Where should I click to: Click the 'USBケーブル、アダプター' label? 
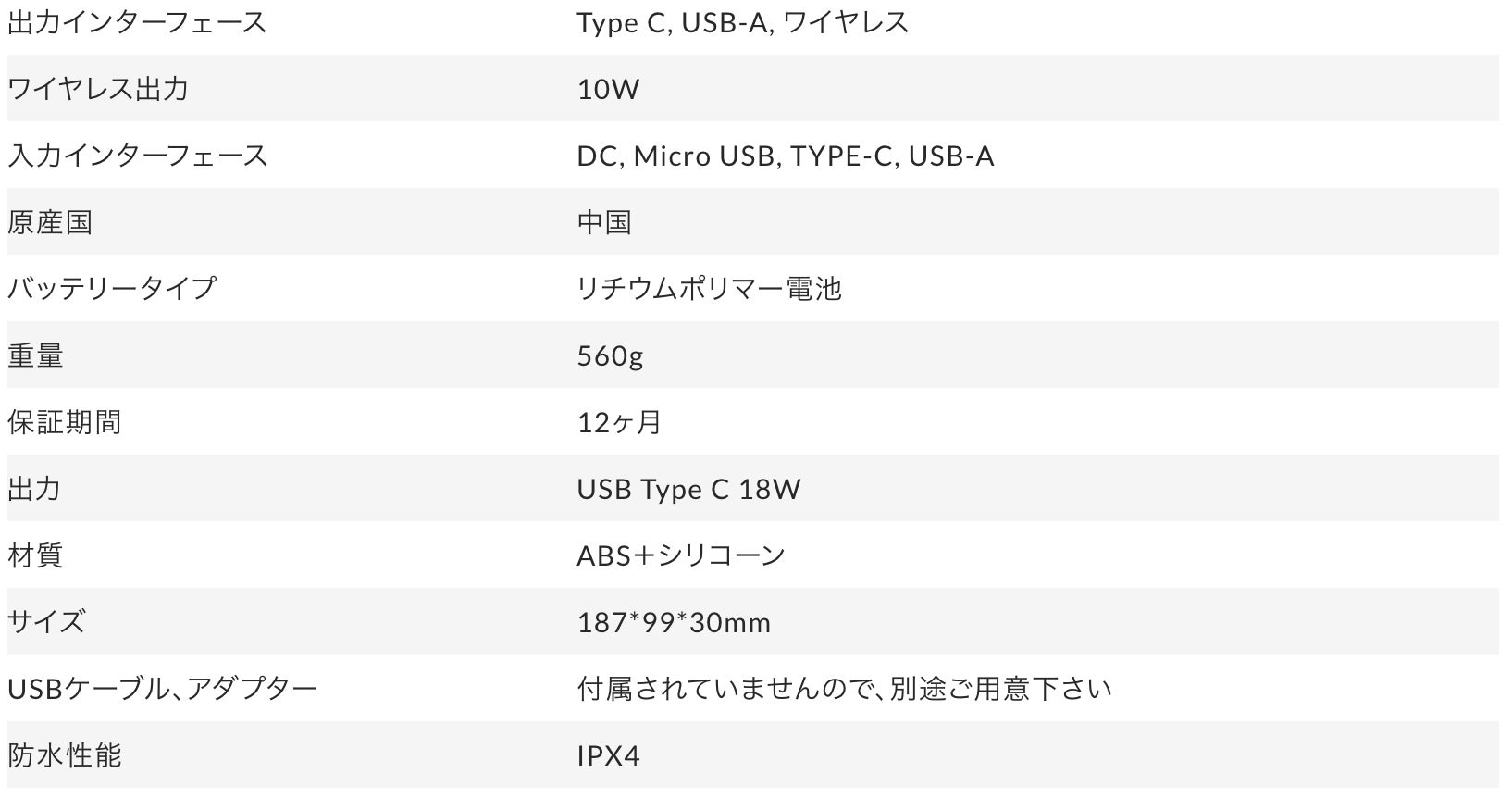pos(162,689)
